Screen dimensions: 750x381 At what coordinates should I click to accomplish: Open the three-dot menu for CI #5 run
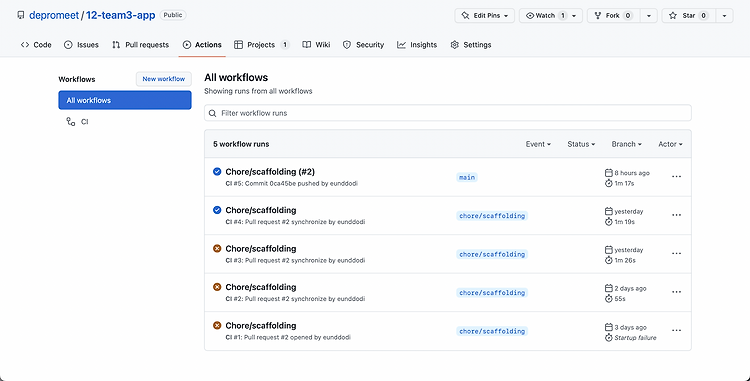point(676,176)
